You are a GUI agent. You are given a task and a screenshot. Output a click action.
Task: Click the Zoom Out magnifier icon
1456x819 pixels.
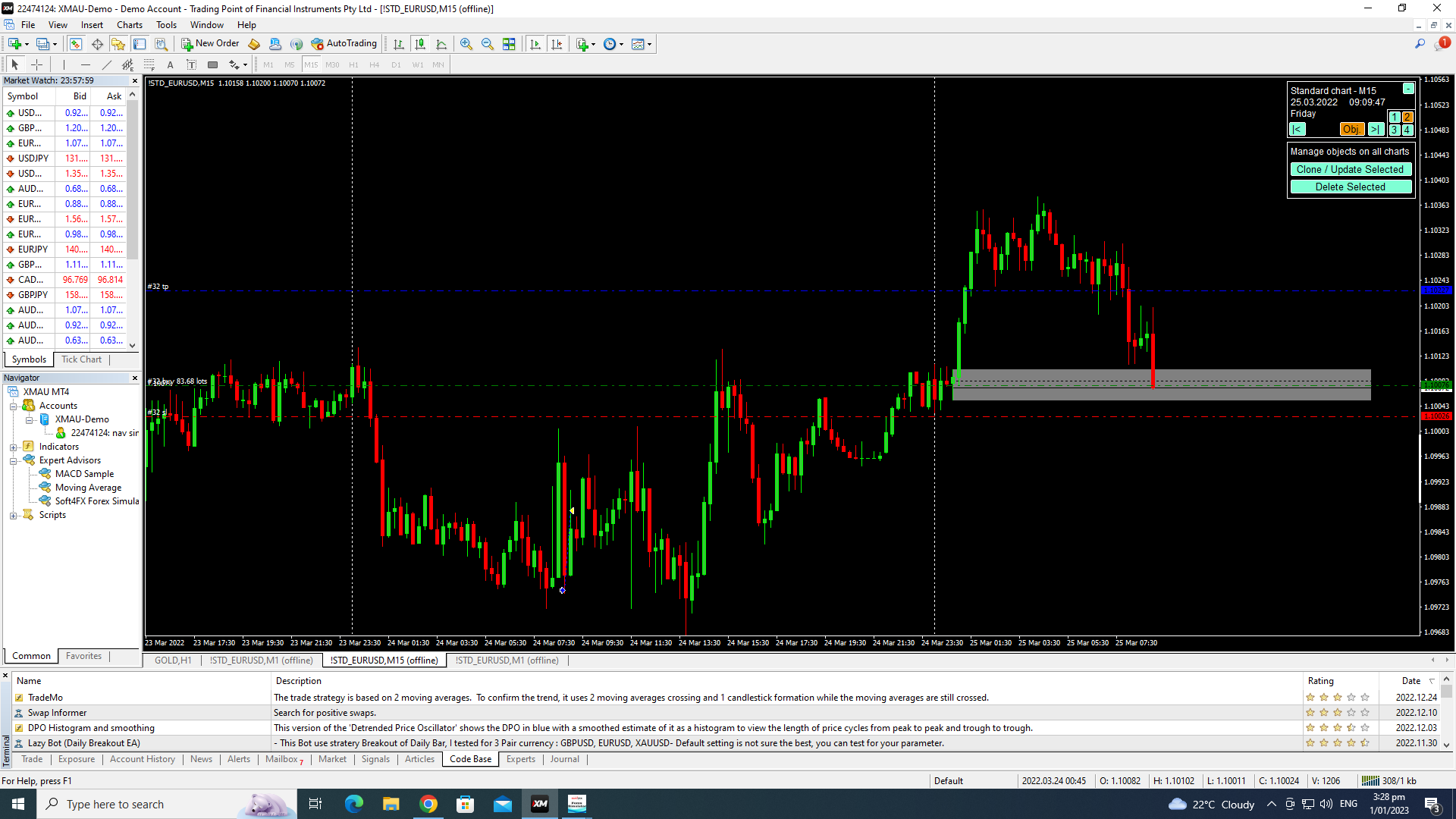coord(488,44)
